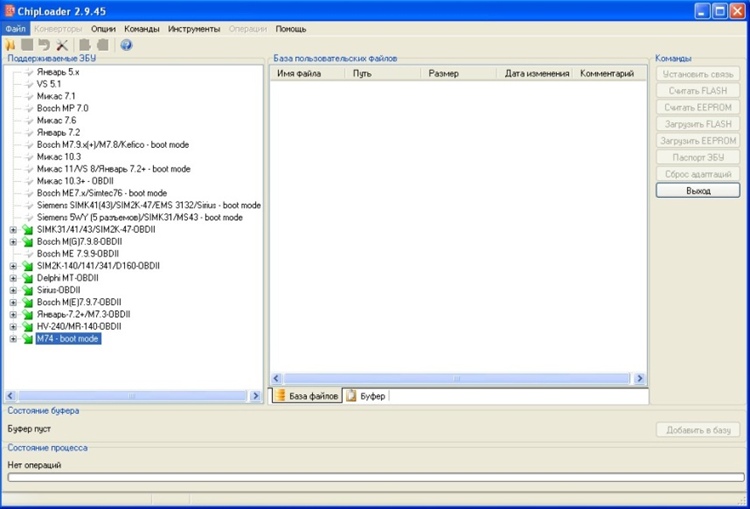Select Bosch MP 7.0 in the tree
Viewport: 750px width, 509px height.
pos(63,108)
